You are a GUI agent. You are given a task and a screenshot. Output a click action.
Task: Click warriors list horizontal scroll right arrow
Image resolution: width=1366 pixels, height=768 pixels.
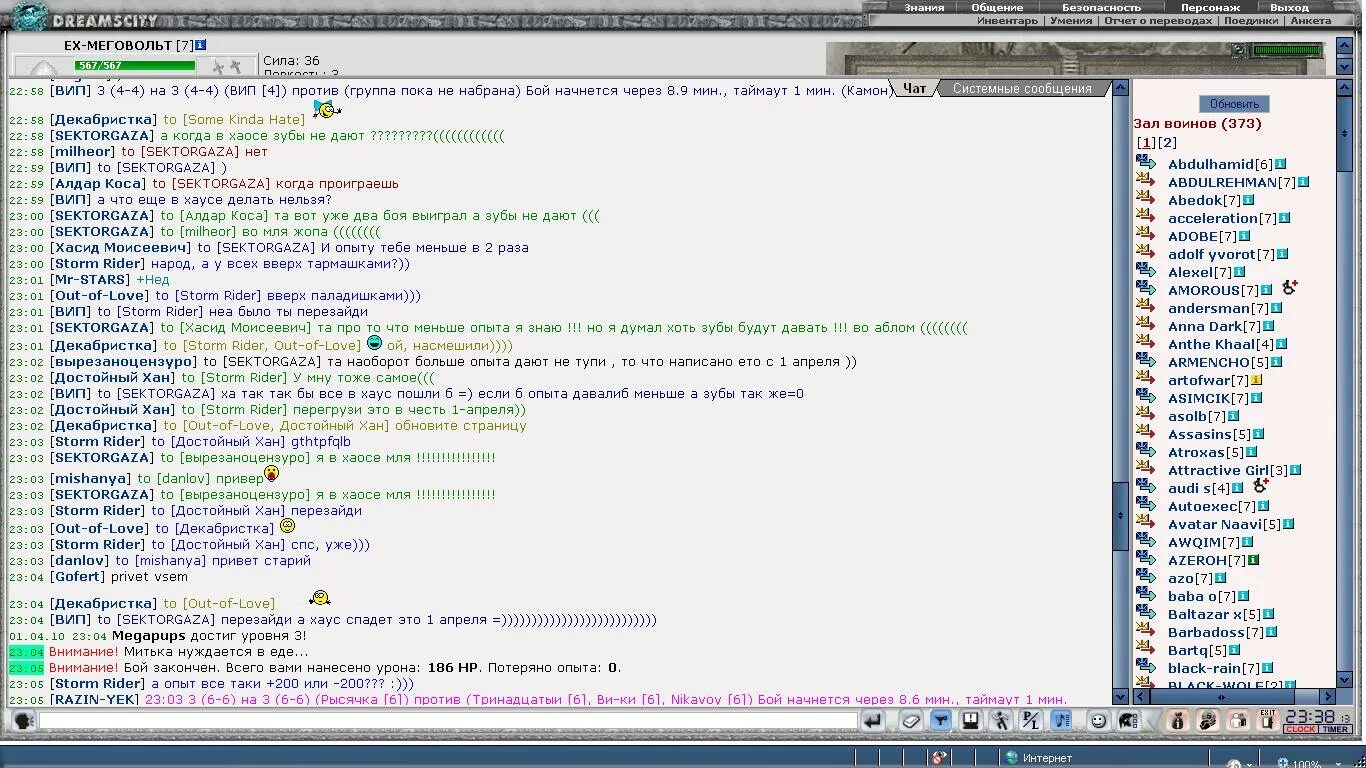point(1328,696)
